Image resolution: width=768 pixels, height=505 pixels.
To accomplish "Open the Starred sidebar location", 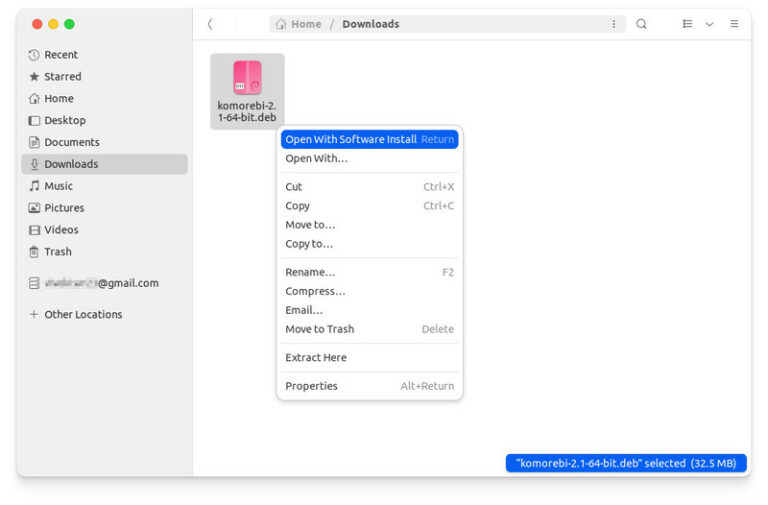I will point(62,77).
